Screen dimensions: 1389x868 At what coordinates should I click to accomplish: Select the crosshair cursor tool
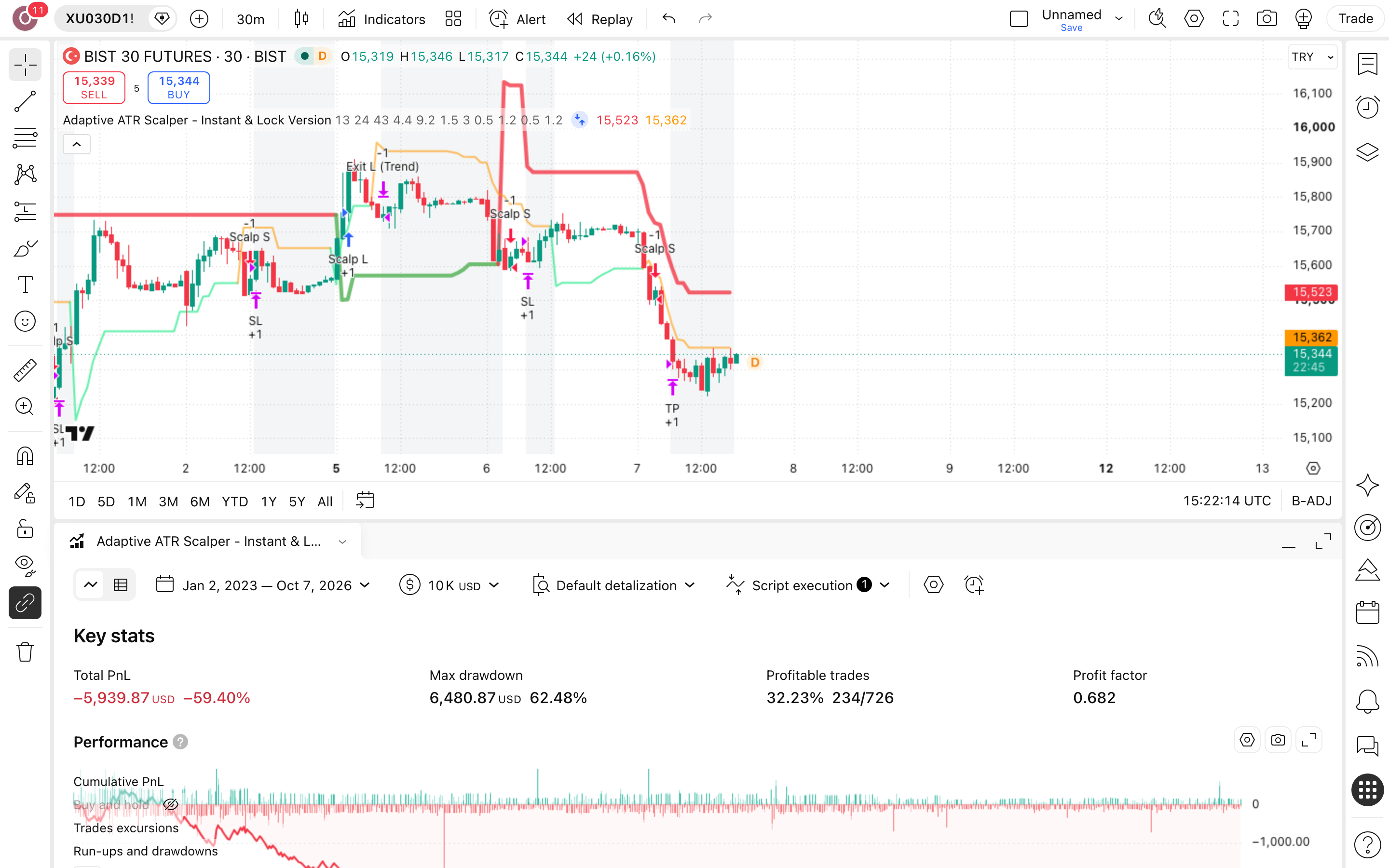(x=25, y=65)
